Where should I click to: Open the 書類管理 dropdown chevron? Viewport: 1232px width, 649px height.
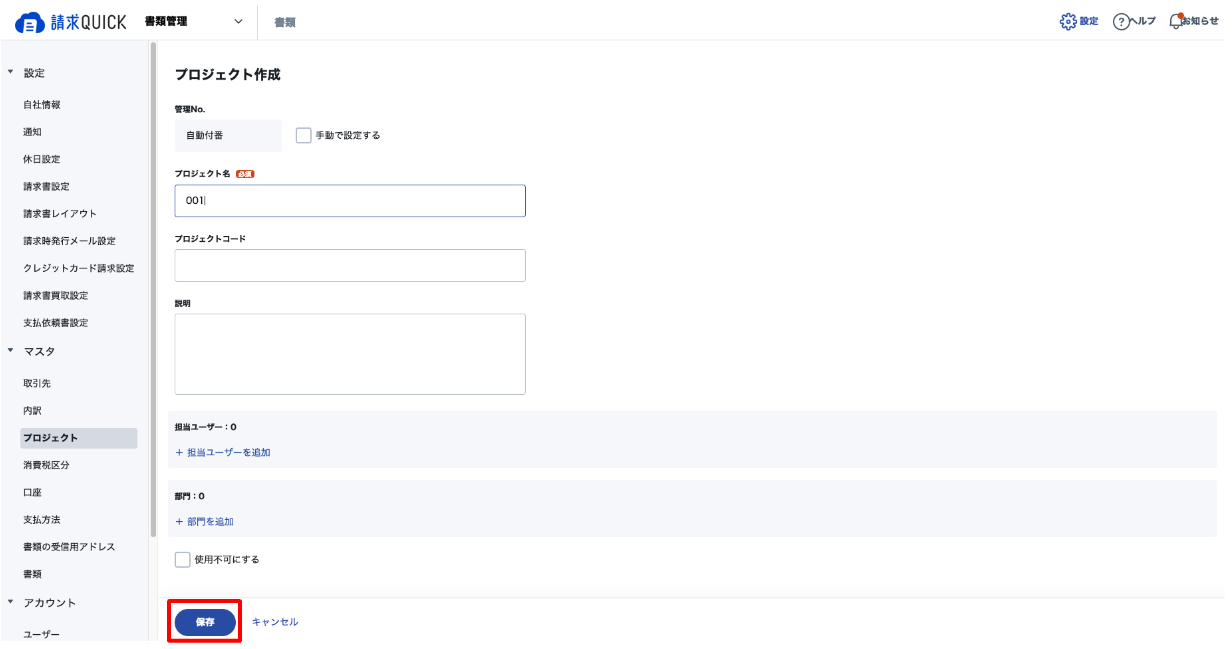point(238,21)
